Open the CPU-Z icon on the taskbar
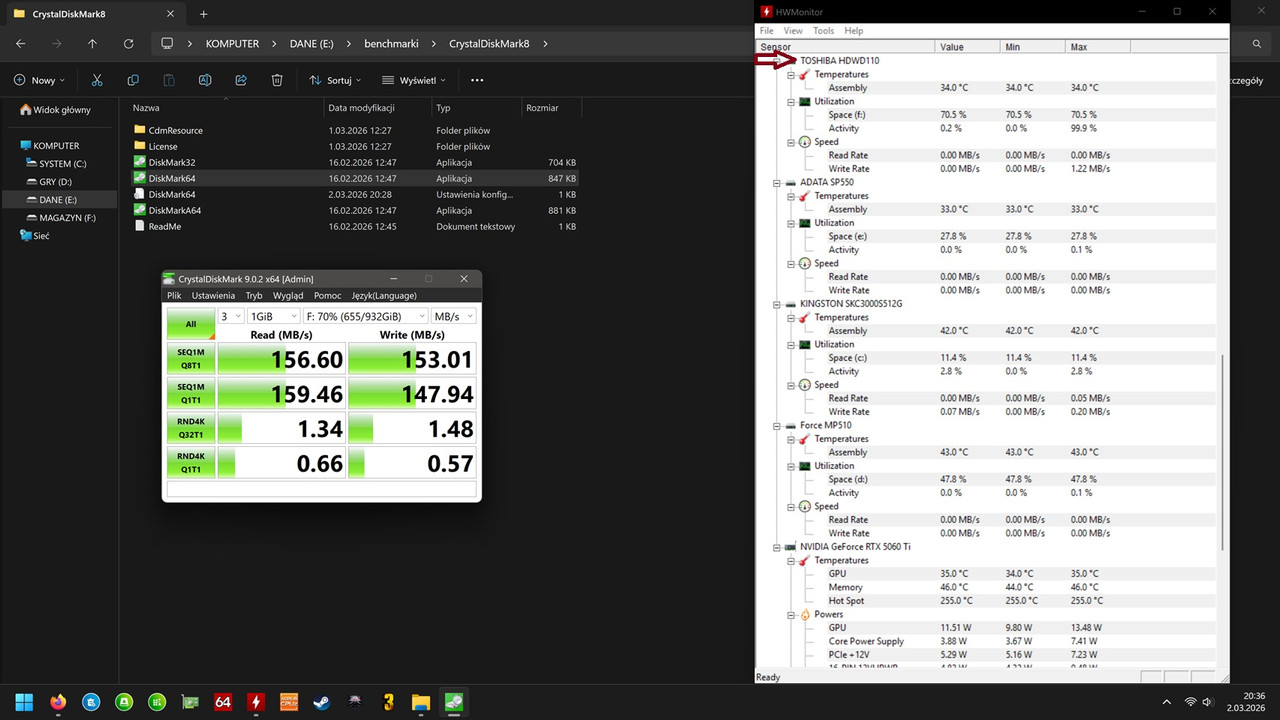The width and height of the screenshot is (1280, 720). pyautogui.click(x=289, y=702)
